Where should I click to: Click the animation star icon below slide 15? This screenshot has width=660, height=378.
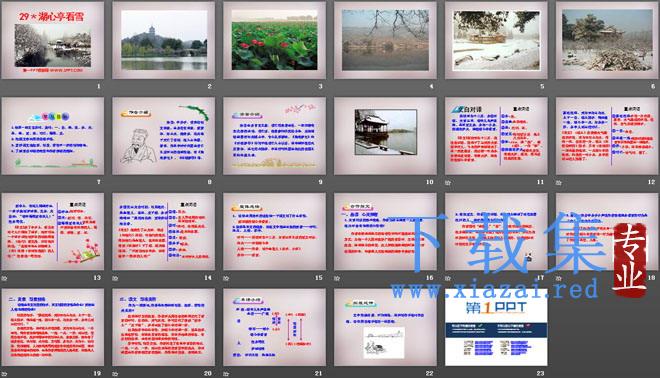click(x=226, y=278)
